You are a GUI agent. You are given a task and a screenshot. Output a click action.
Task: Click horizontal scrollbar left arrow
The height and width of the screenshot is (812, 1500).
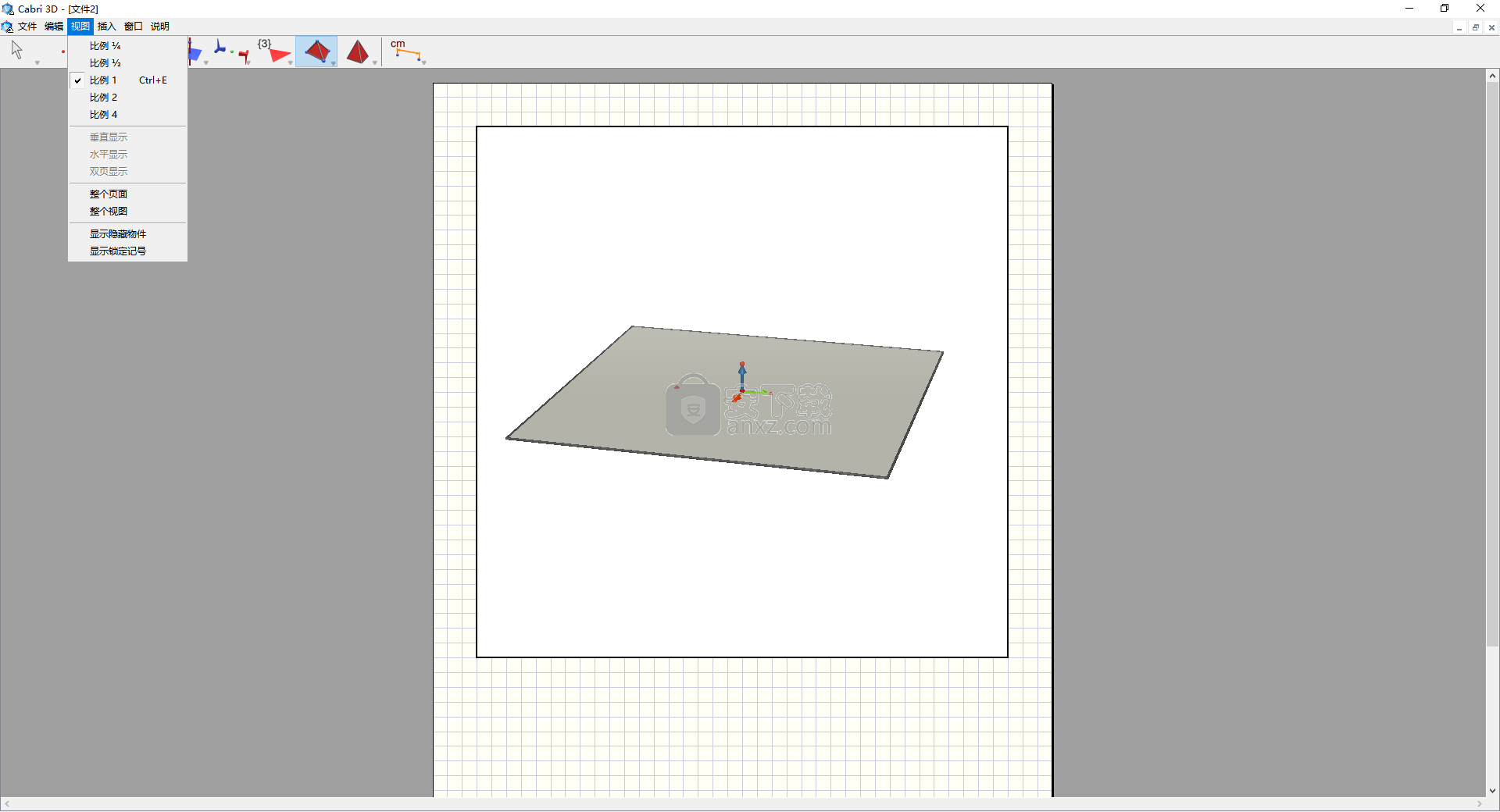point(7,804)
